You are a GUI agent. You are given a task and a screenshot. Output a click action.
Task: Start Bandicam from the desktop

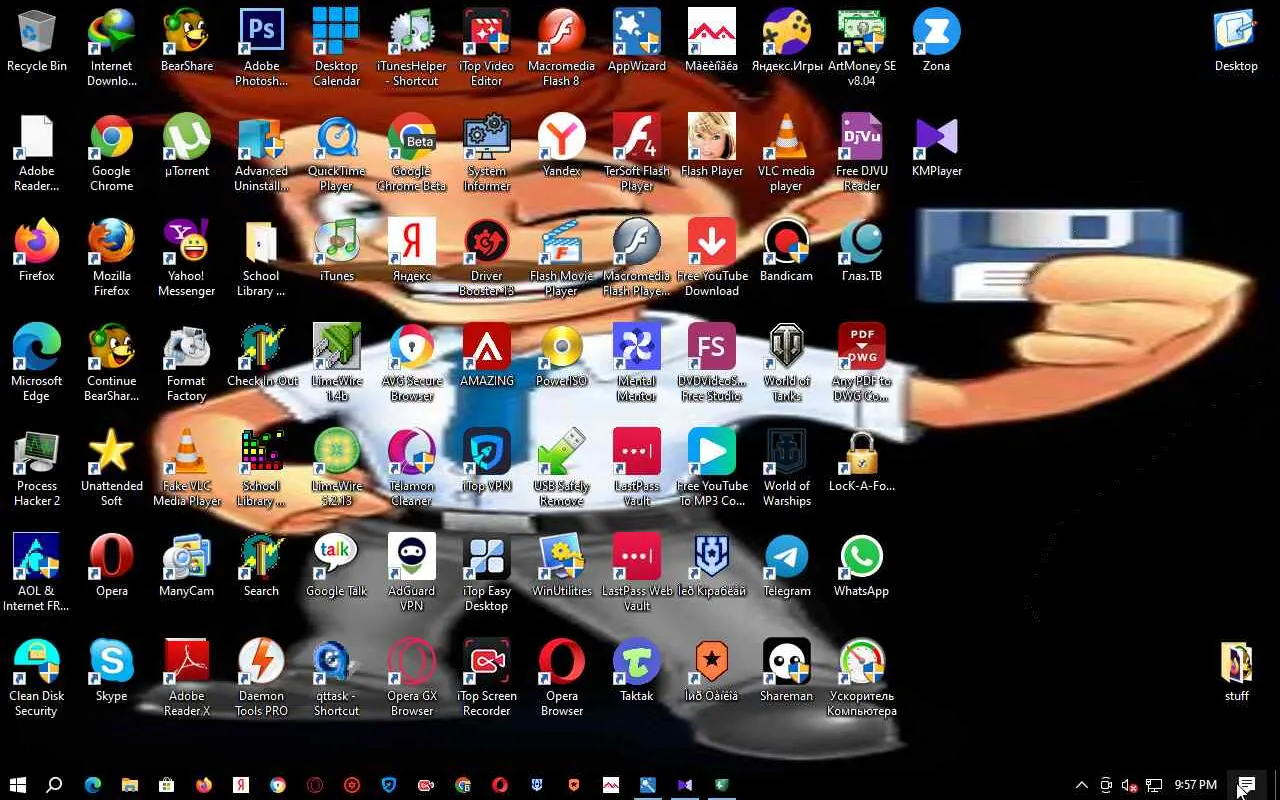pyautogui.click(x=787, y=251)
